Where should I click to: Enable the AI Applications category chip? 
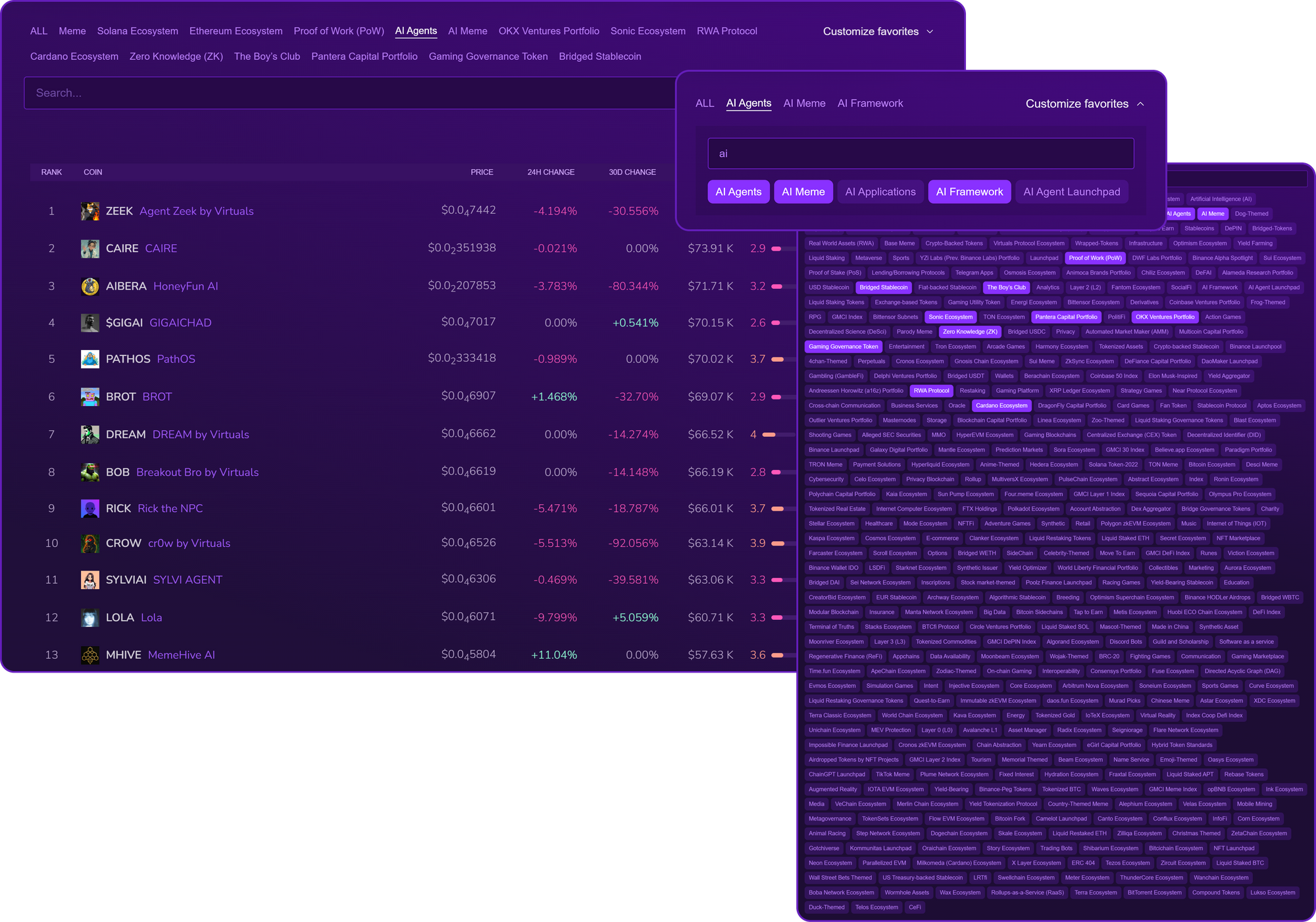(x=880, y=192)
